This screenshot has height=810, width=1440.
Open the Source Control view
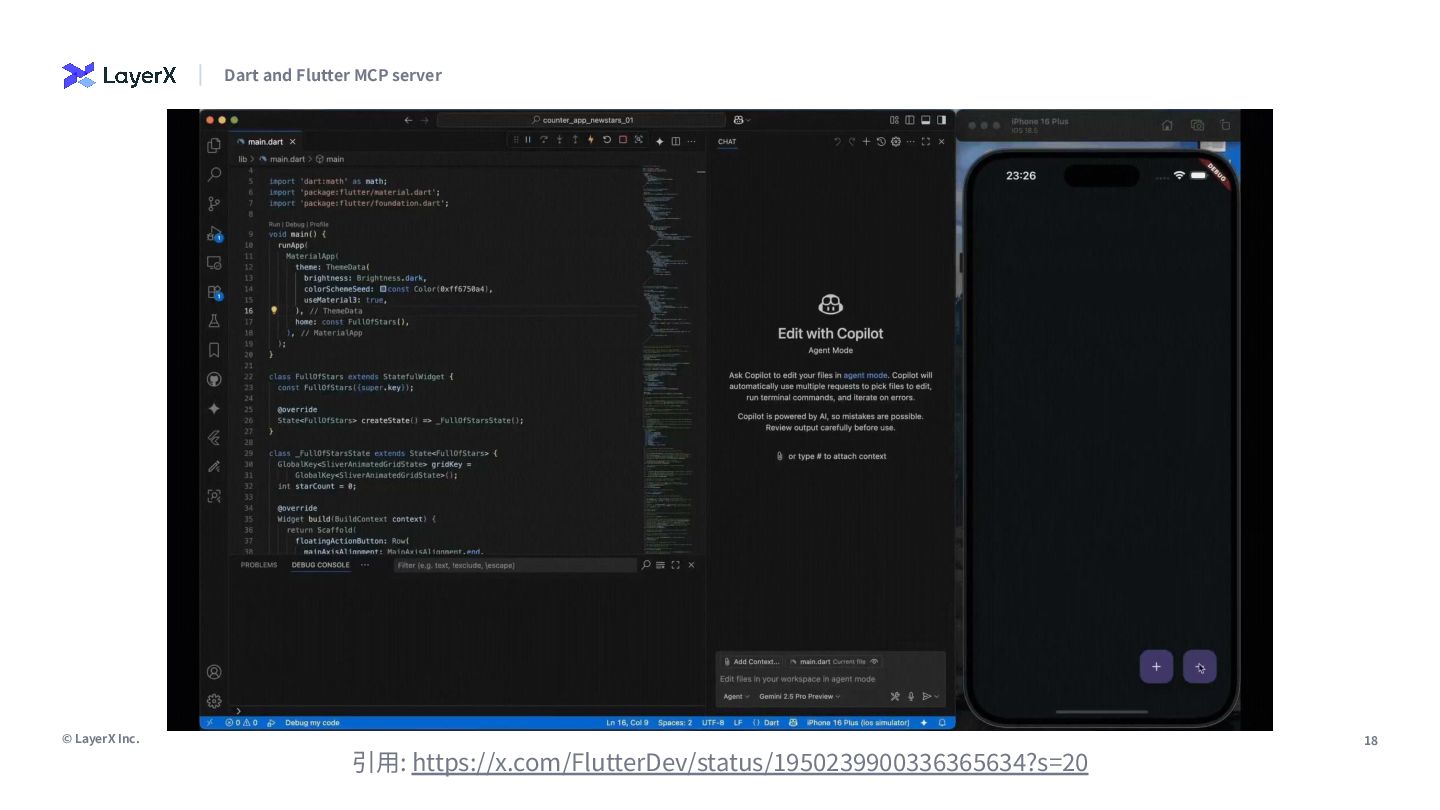click(214, 204)
